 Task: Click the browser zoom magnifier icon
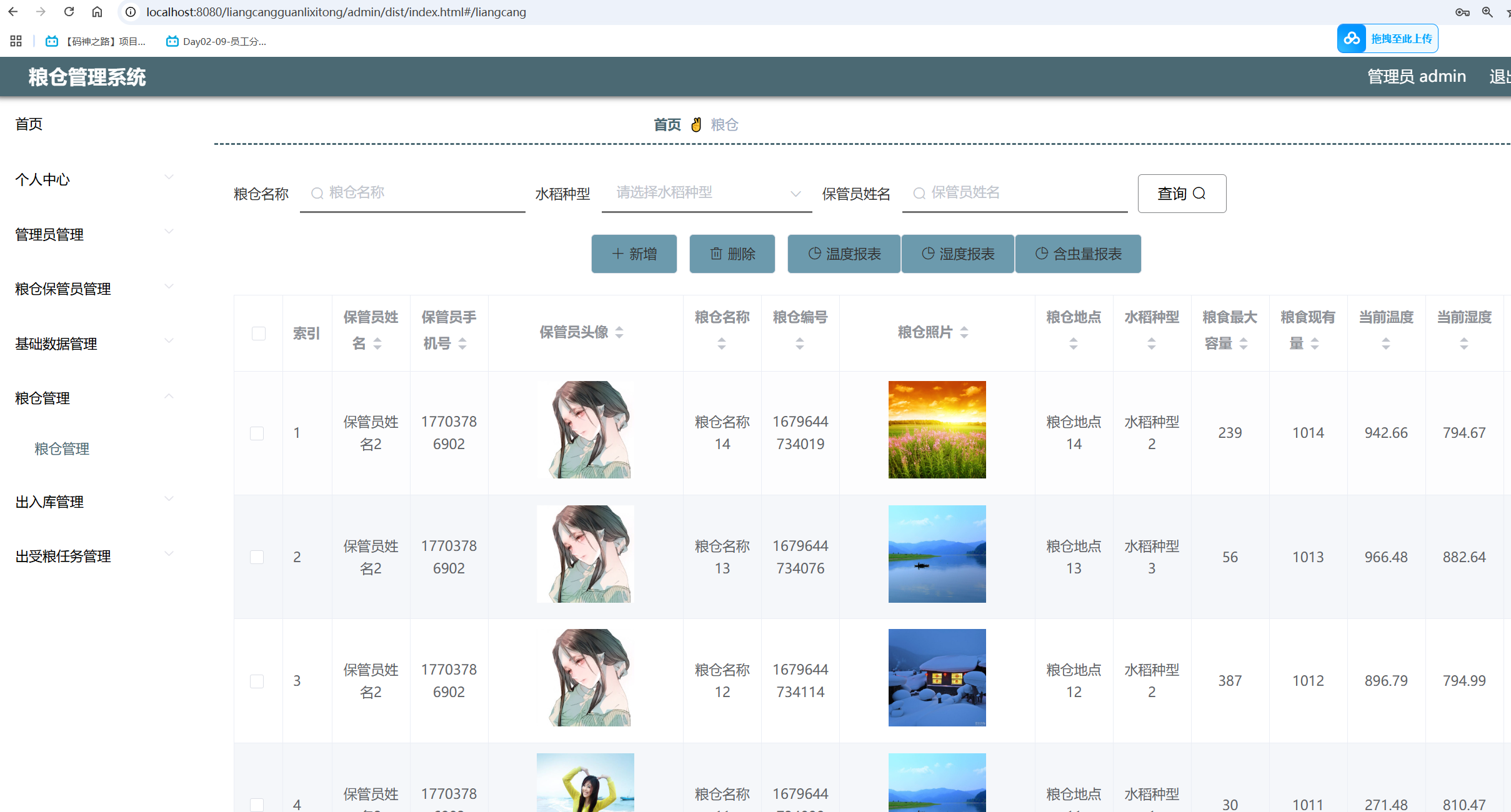[1487, 12]
